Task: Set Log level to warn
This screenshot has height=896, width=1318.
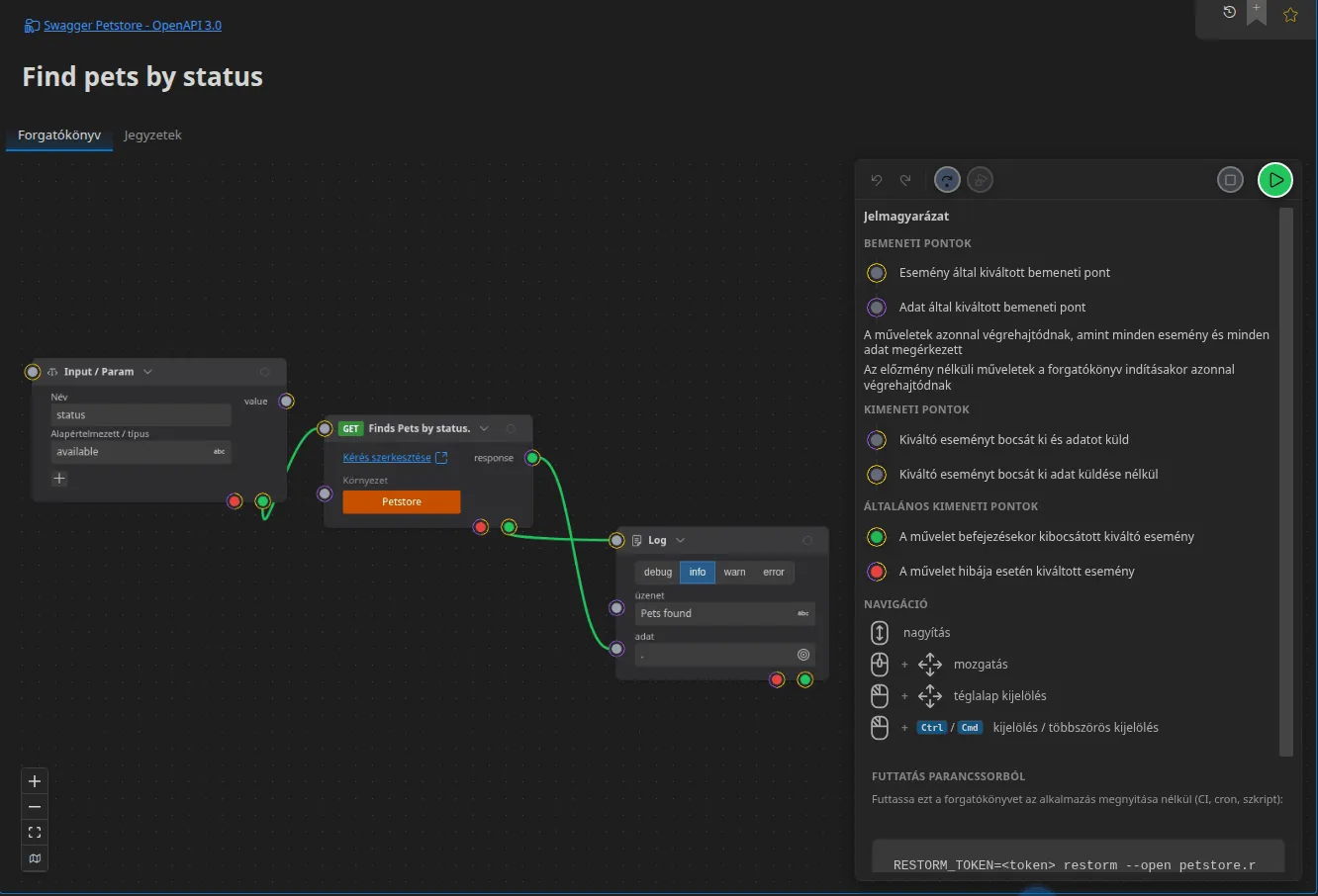Action: [734, 573]
